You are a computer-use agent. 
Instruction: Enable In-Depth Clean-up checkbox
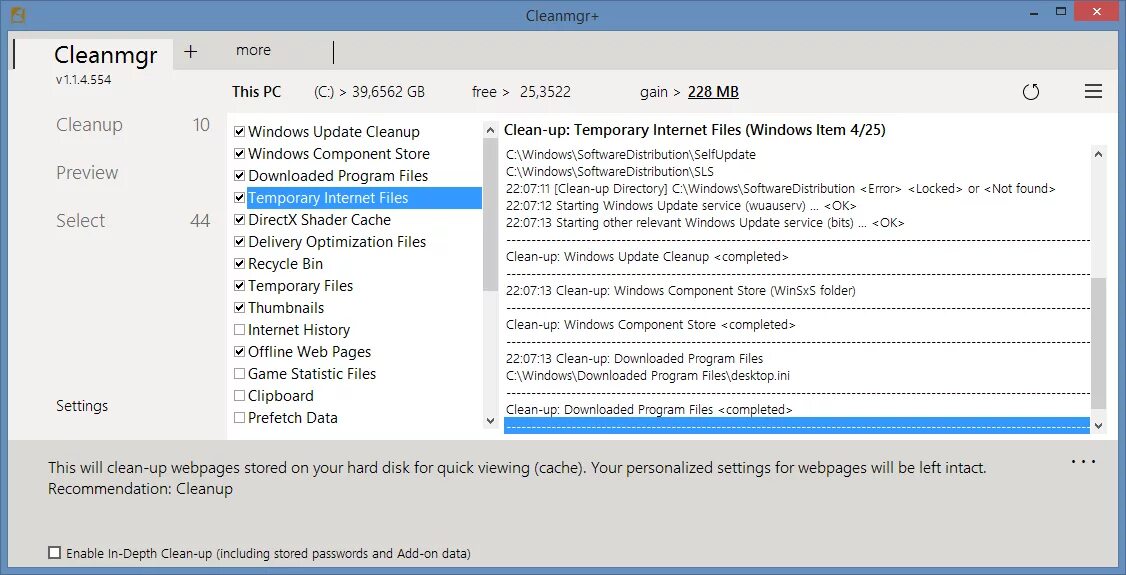(x=55, y=553)
